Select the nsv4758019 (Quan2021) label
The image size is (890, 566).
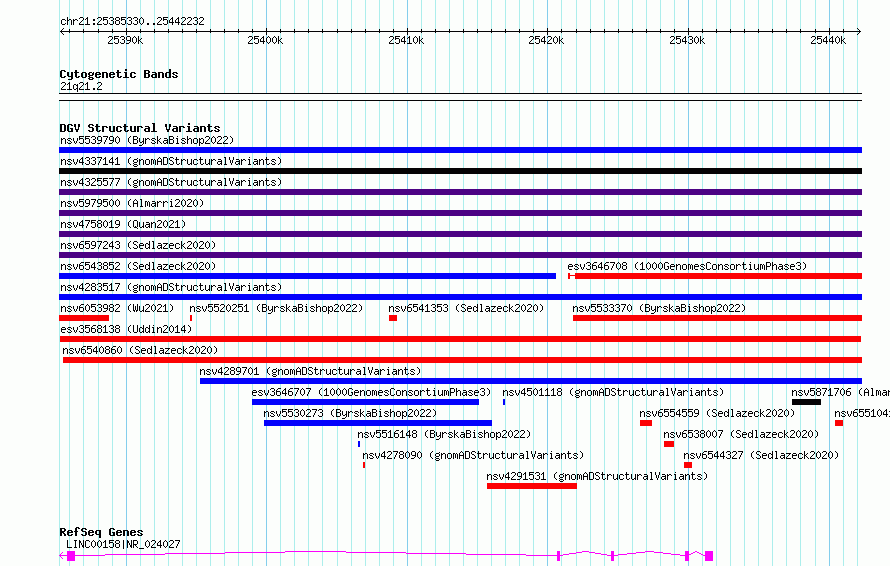point(123,224)
